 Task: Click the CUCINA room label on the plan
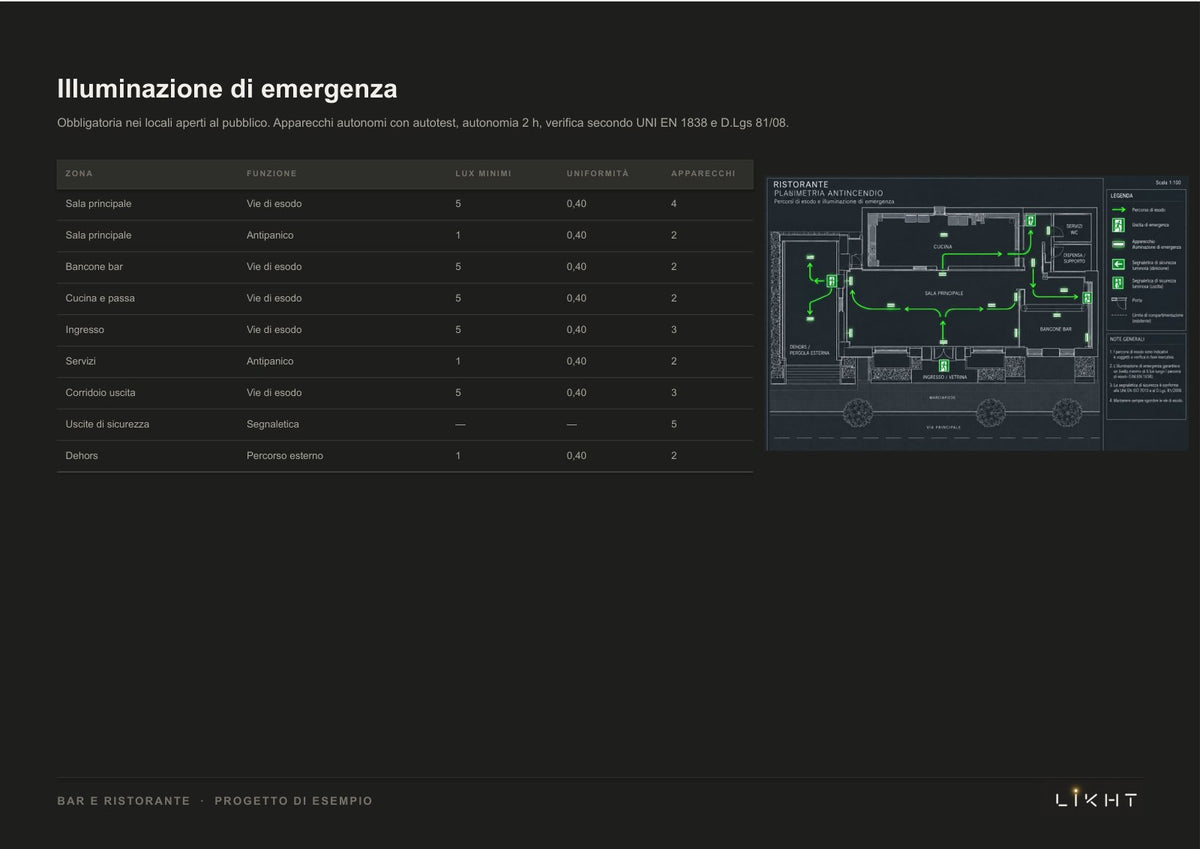(942, 246)
